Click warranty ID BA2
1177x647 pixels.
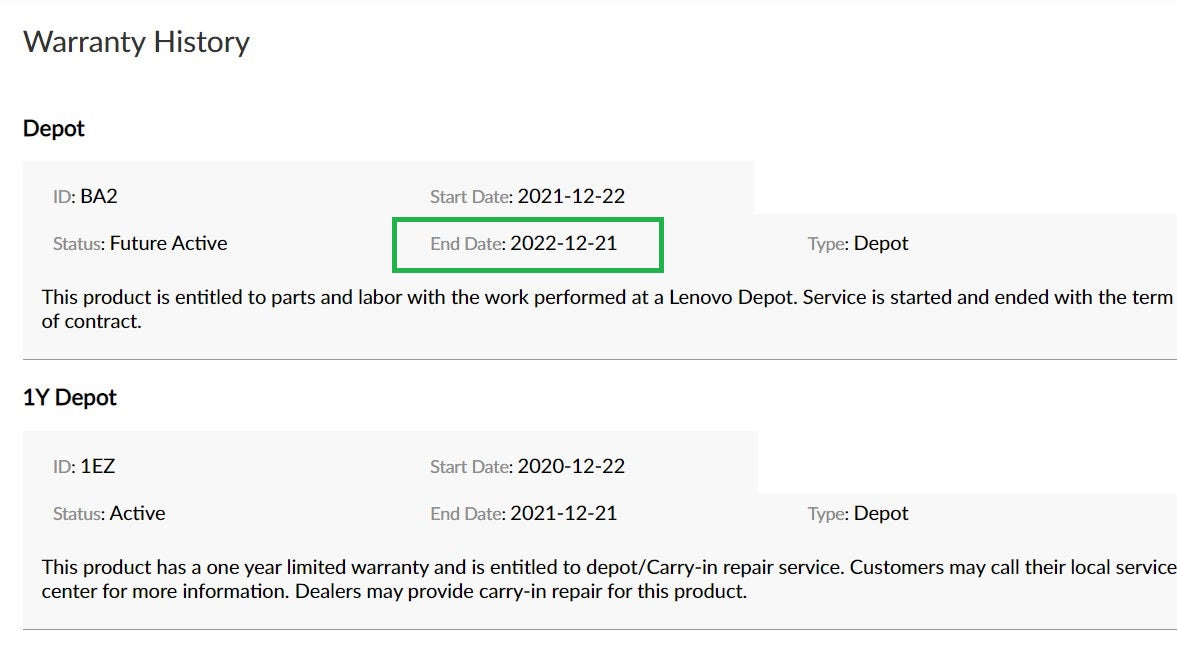tap(98, 197)
